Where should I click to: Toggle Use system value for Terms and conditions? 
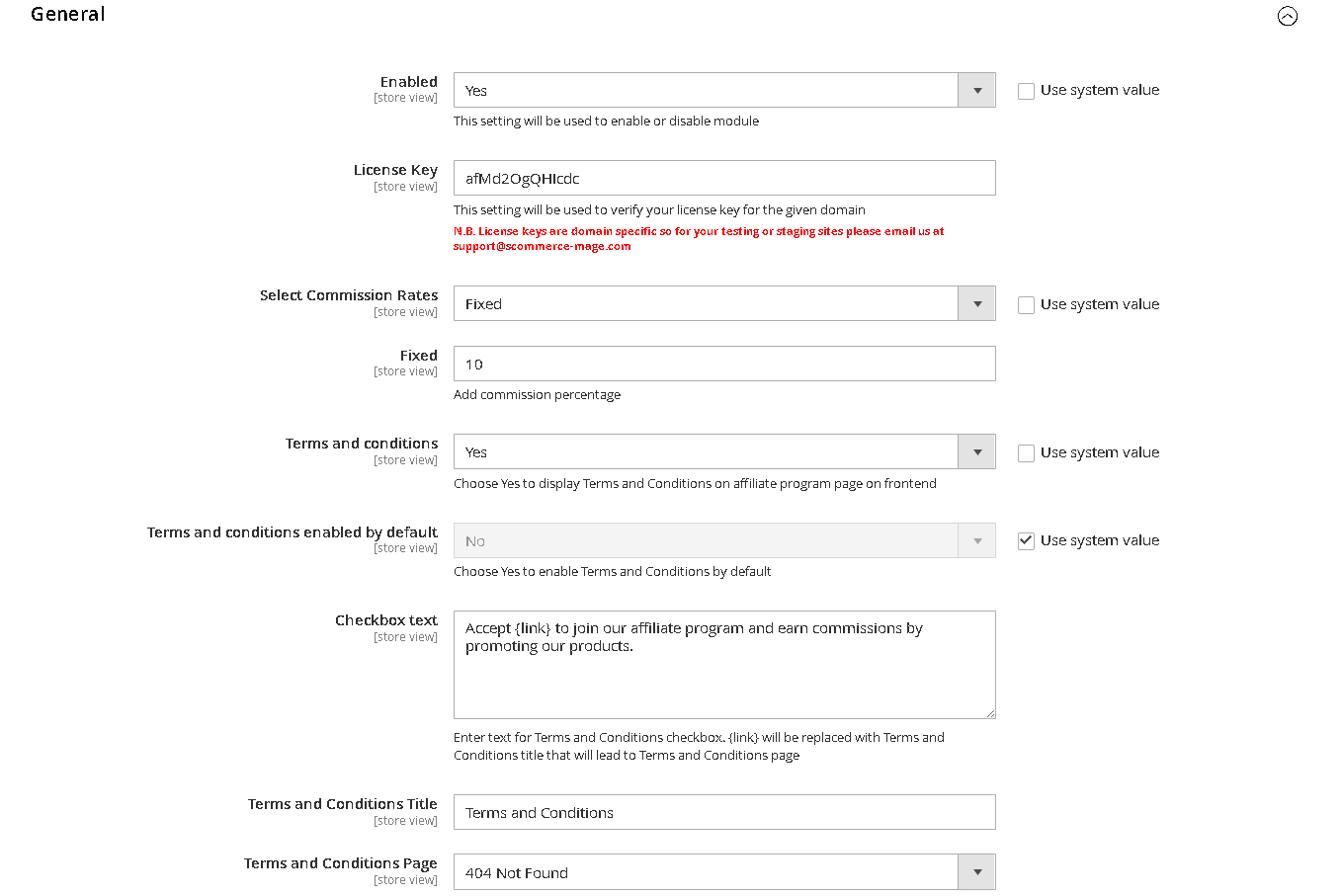pyautogui.click(x=1027, y=453)
